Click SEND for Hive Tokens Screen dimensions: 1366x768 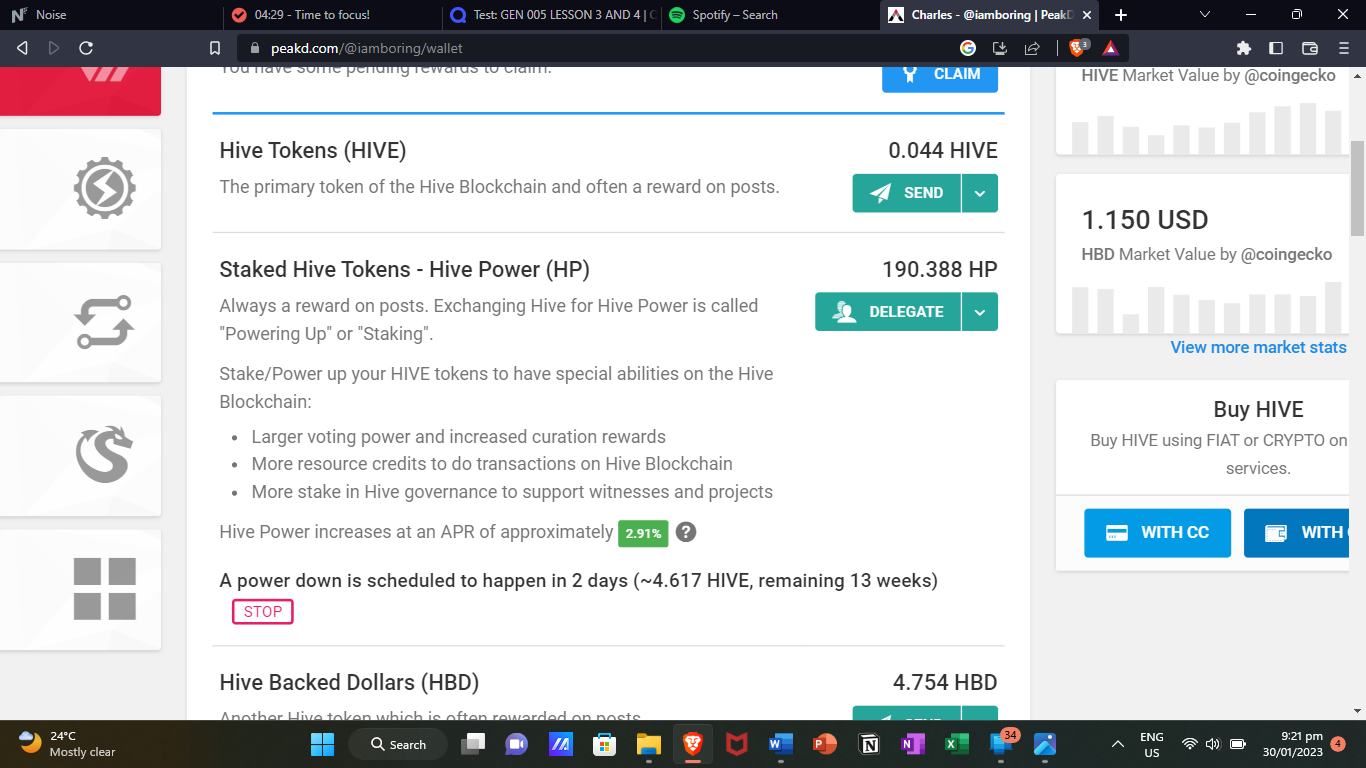(x=907, y=193)
